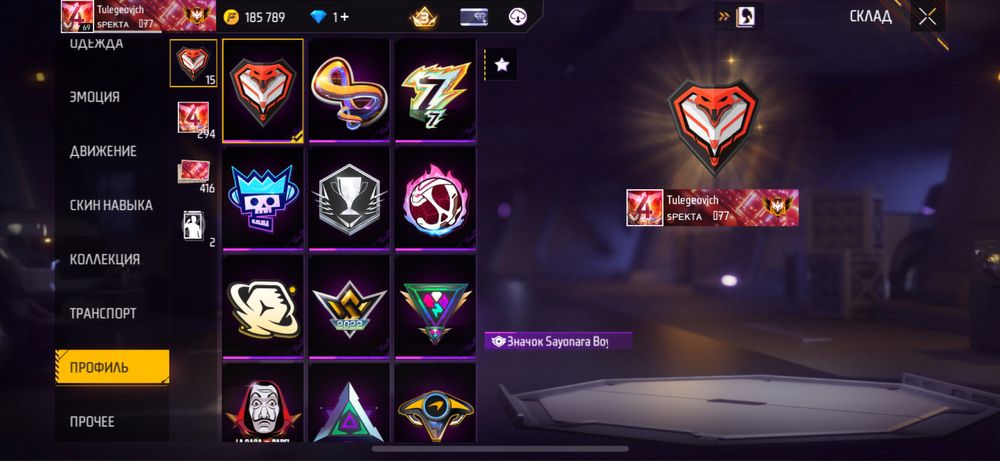The image size is (1000, 461).
Task: Select the silver trophy hexagon badge
Action: [349, 198]
